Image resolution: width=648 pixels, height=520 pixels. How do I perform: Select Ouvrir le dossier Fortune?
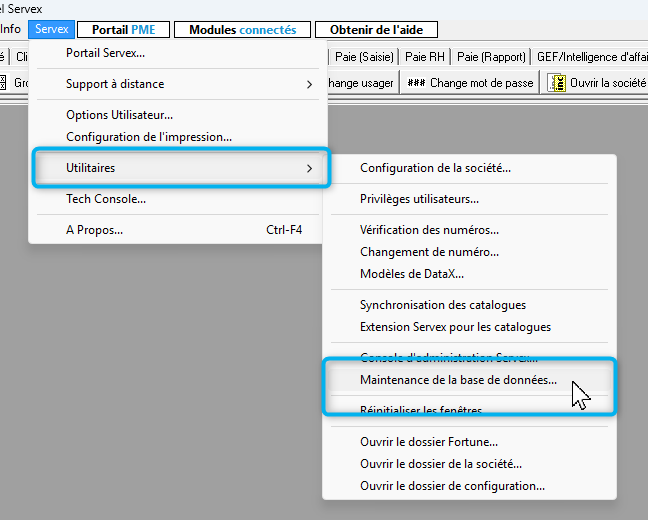(428, 441)
